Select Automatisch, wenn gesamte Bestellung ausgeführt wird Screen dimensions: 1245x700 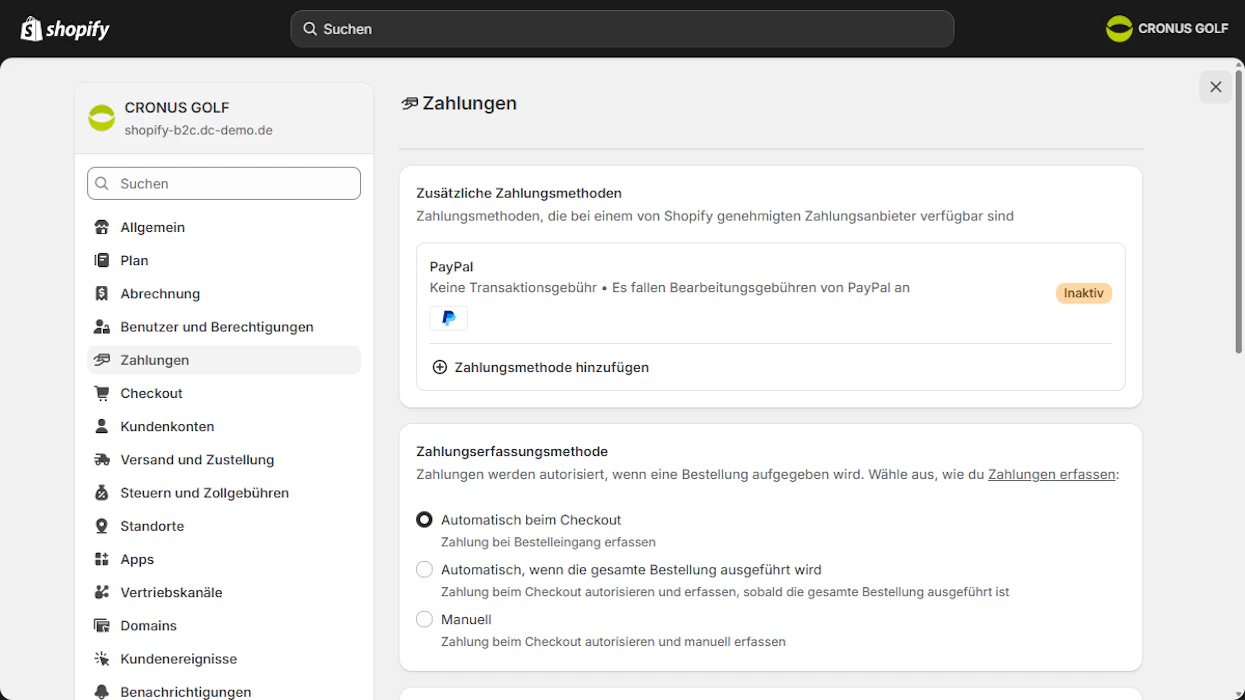pyautogui.click(x=424, y=570)
